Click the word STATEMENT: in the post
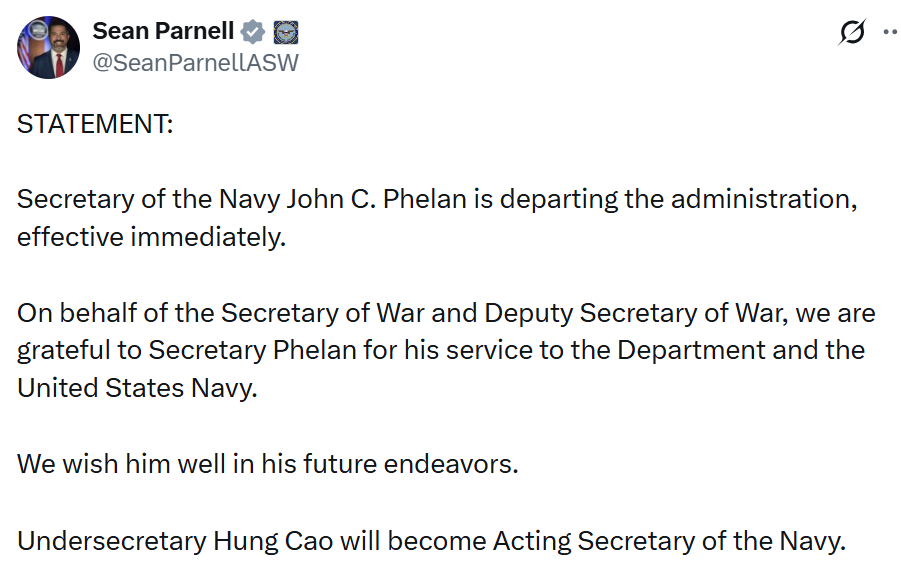The height and width of the screenshot is (562, 901). coord(95,125)
